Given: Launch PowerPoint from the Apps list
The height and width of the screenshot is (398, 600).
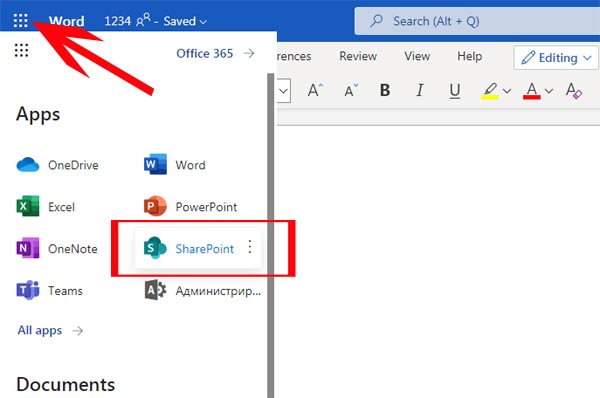Looking at the screenshot, I should click(190, 207).
